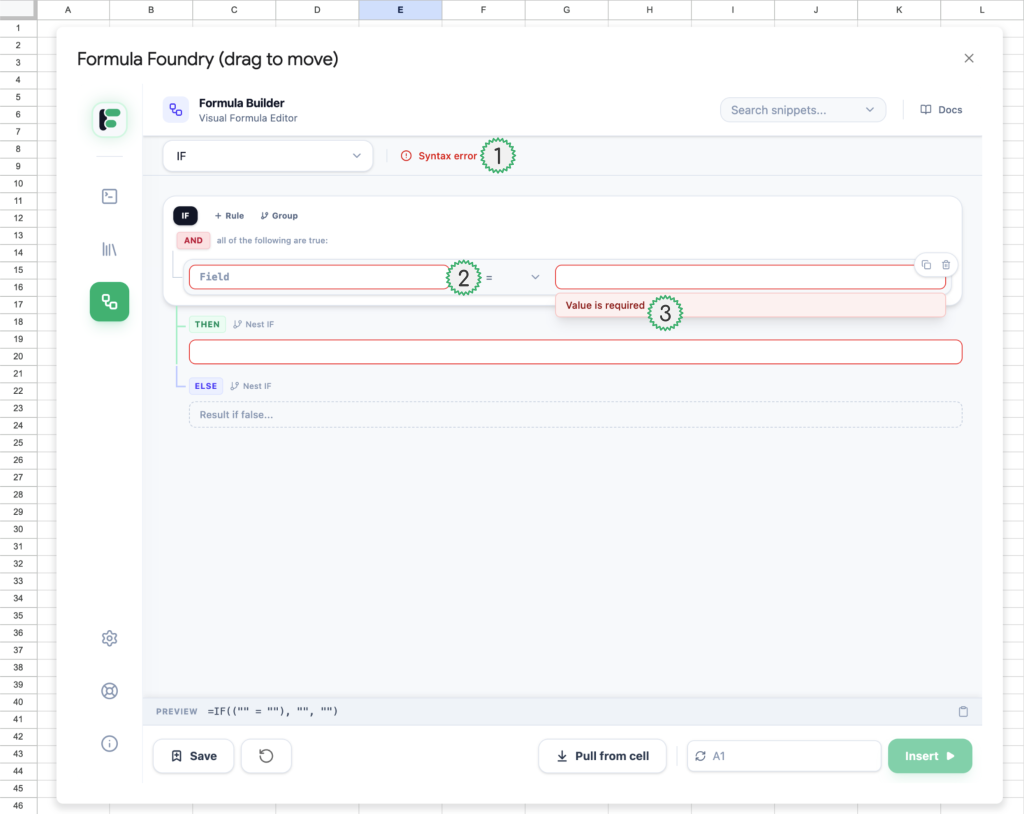Copy preview formula with clipboard icon
The image size is (1024, 814).
tap(963, 711)
